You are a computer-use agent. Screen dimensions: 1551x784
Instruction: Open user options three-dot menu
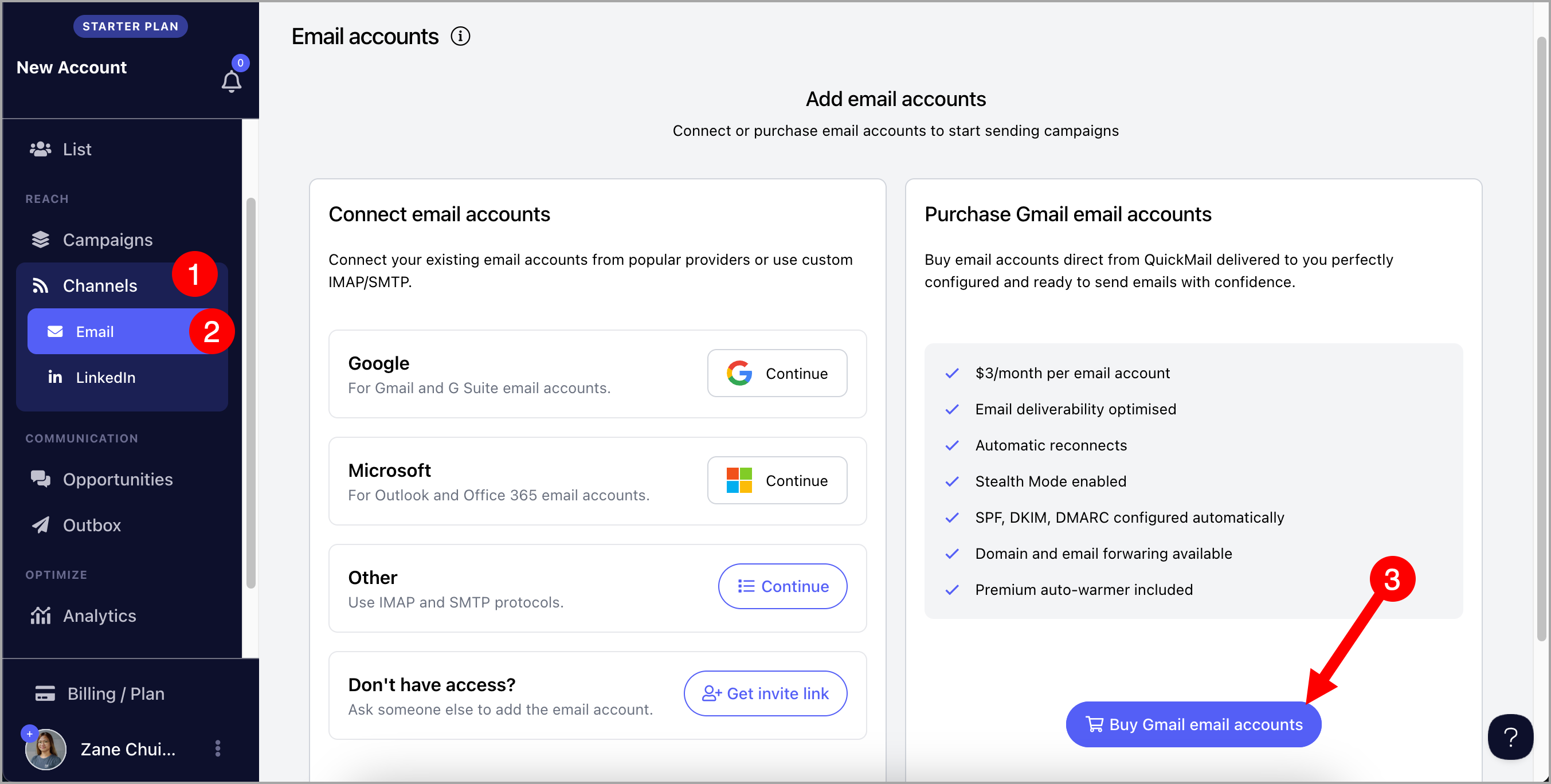(x=217, y=748)
